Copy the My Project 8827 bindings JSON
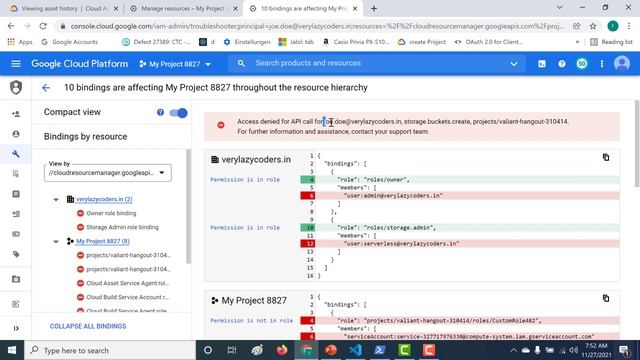This screenshot has width=640, height=360. pos(606,298)
